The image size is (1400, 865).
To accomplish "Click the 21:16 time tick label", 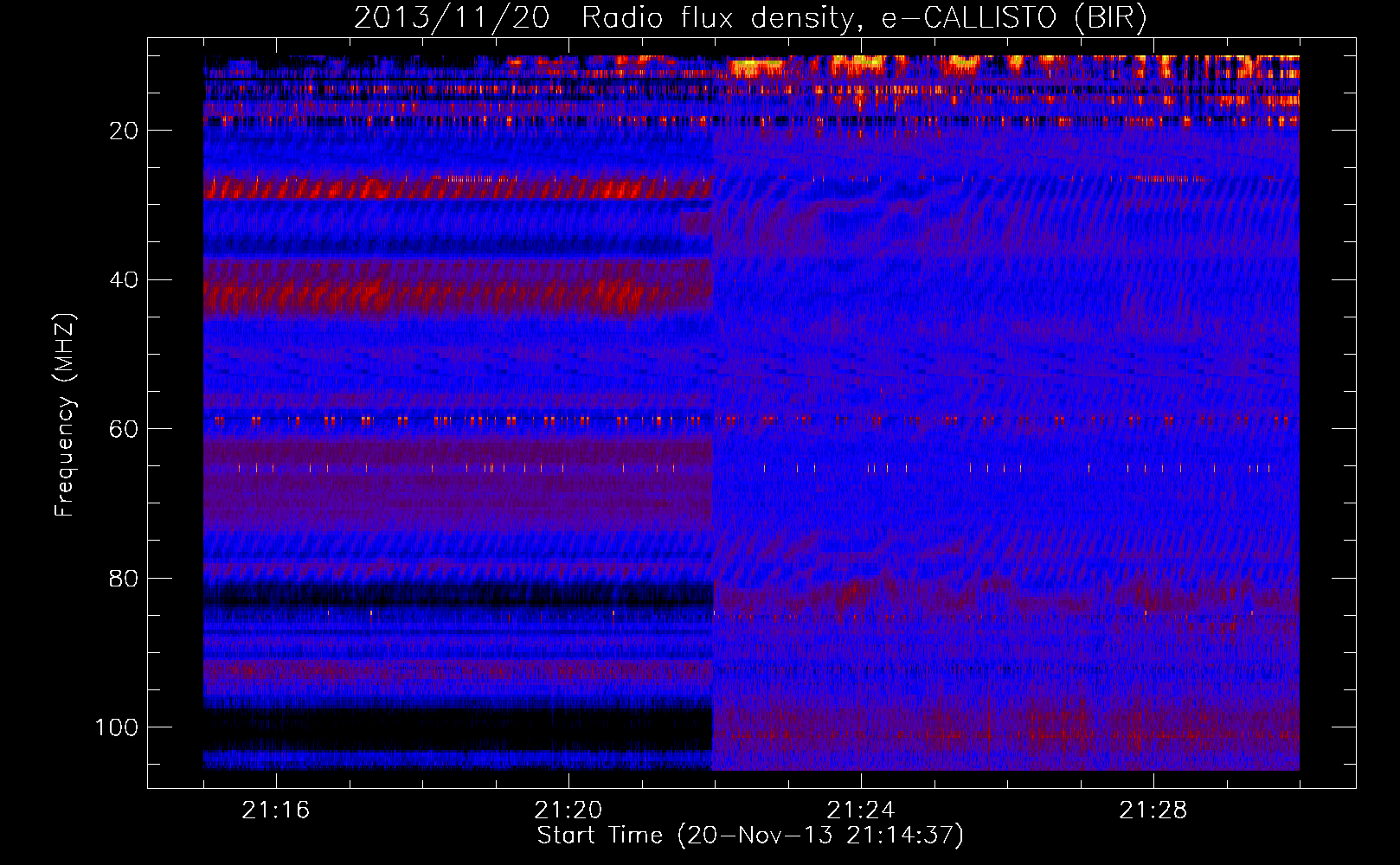I will click(276, 811).
